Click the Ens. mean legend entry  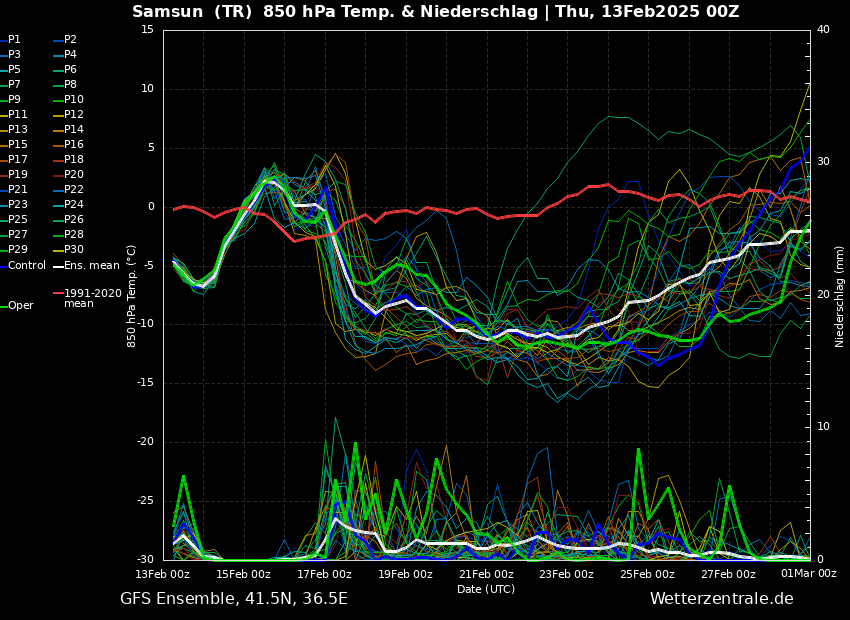pos(87,266)
